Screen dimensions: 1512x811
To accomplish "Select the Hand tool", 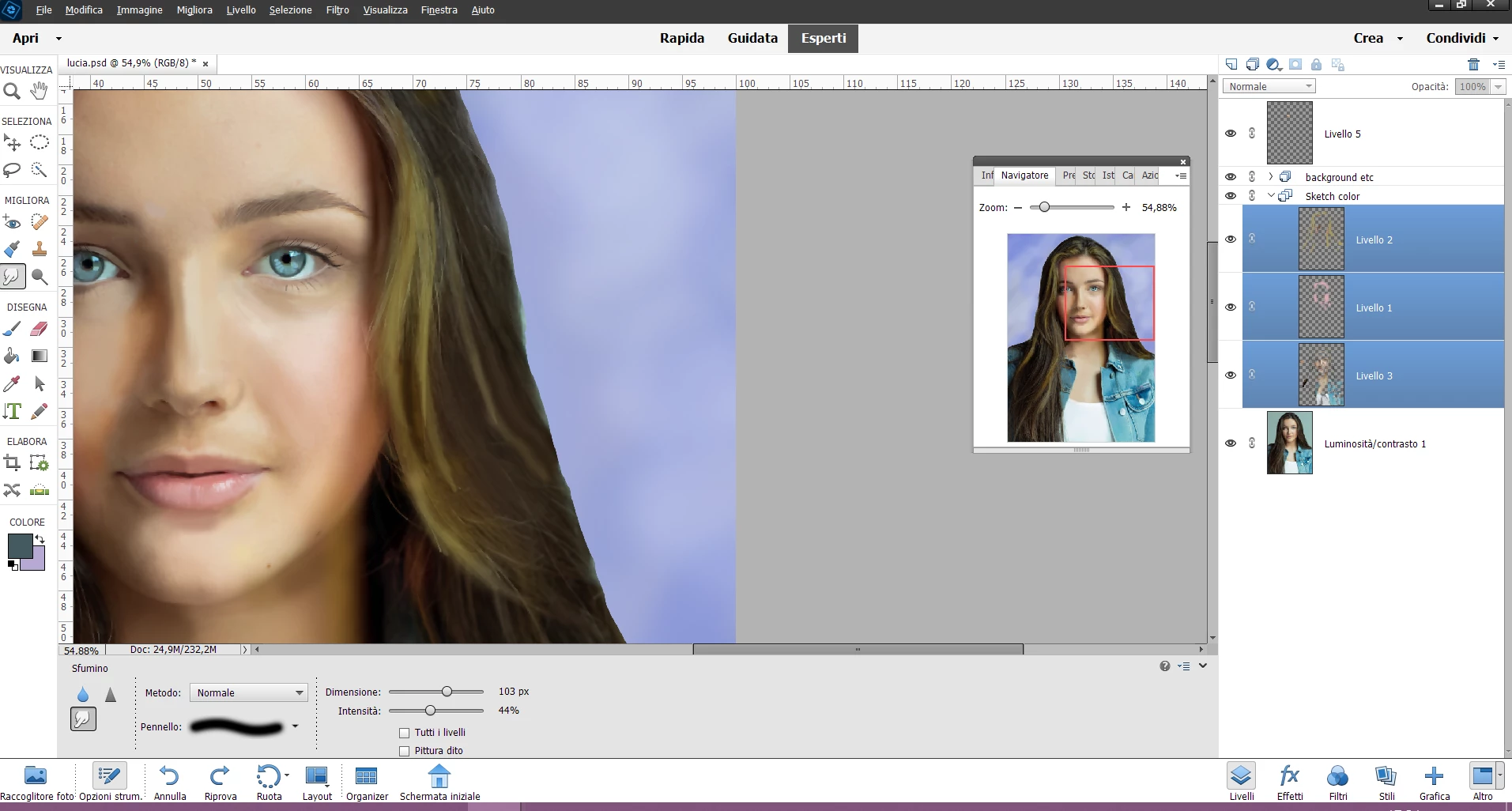I will click(39, 92).
